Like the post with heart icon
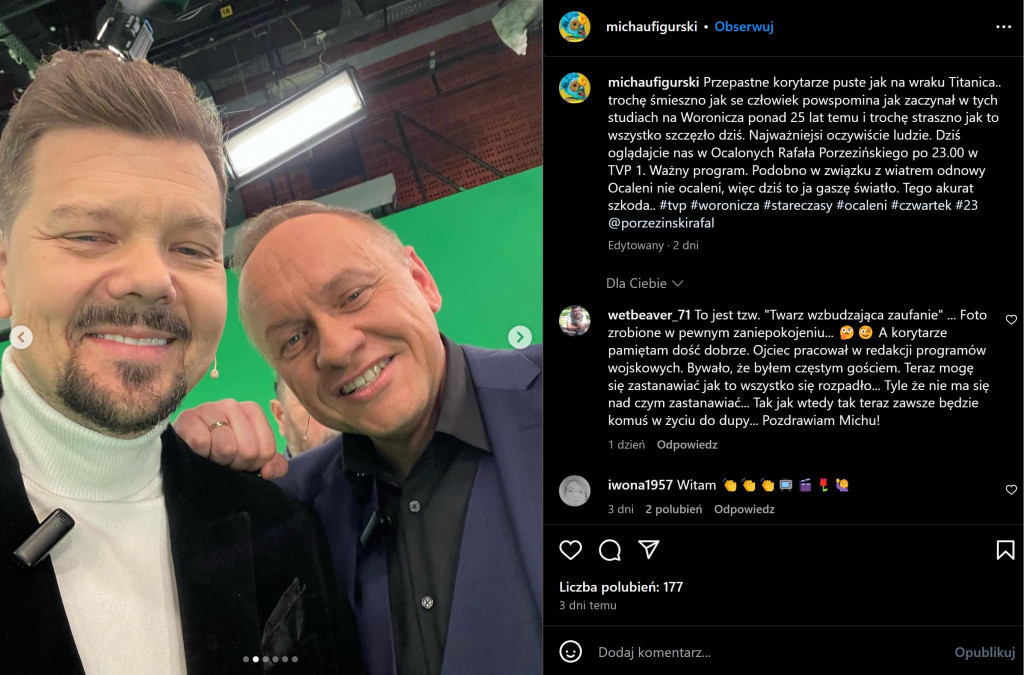Viewport: 1024px width, 675px height. click(x=570, y=550)
